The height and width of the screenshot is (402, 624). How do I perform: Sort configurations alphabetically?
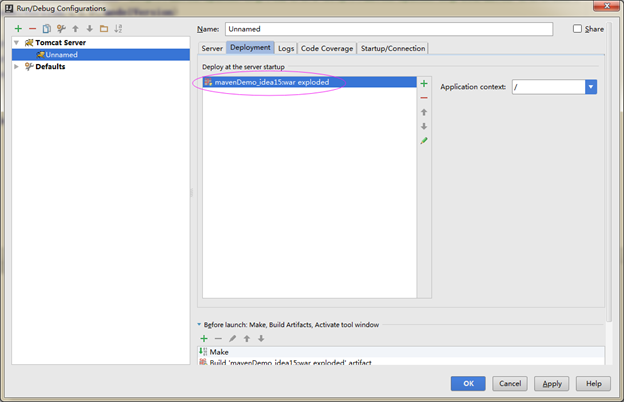coord(118,29)
